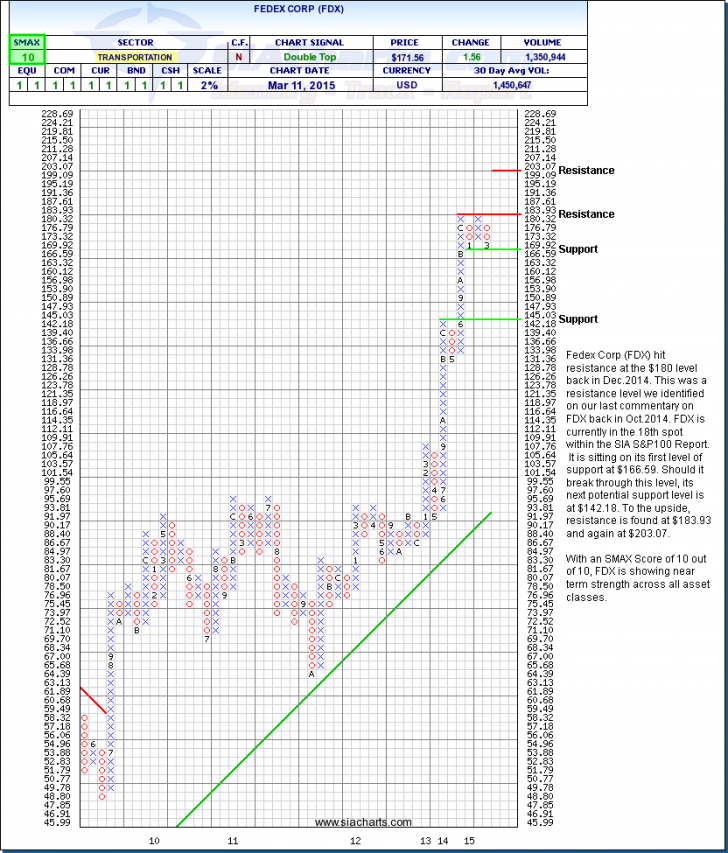The image size is (728, 853).
Task: Select the TRANSPORTATION sector label
Action: (135, 57)
